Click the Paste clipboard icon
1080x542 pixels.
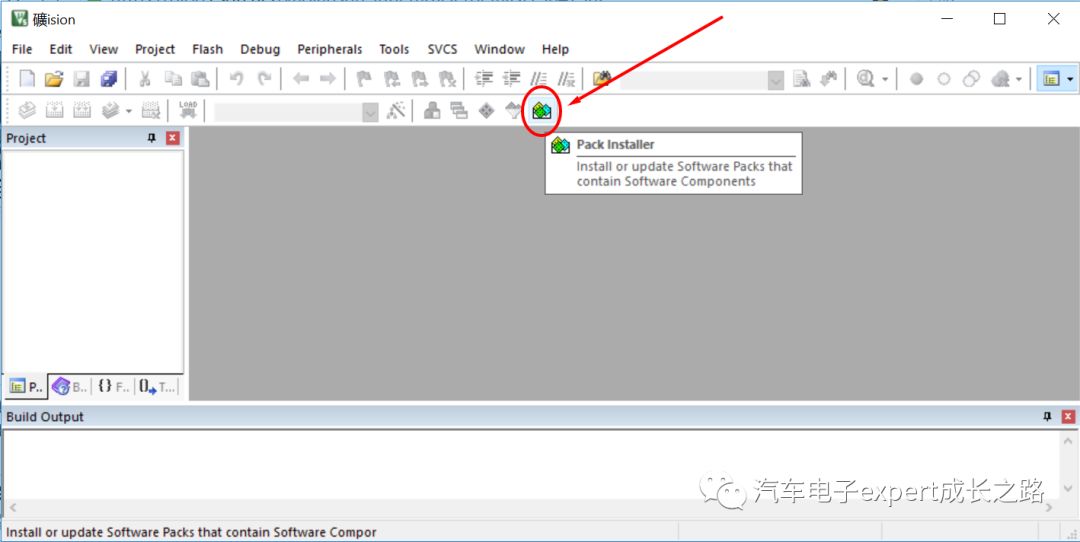[200, 79]
